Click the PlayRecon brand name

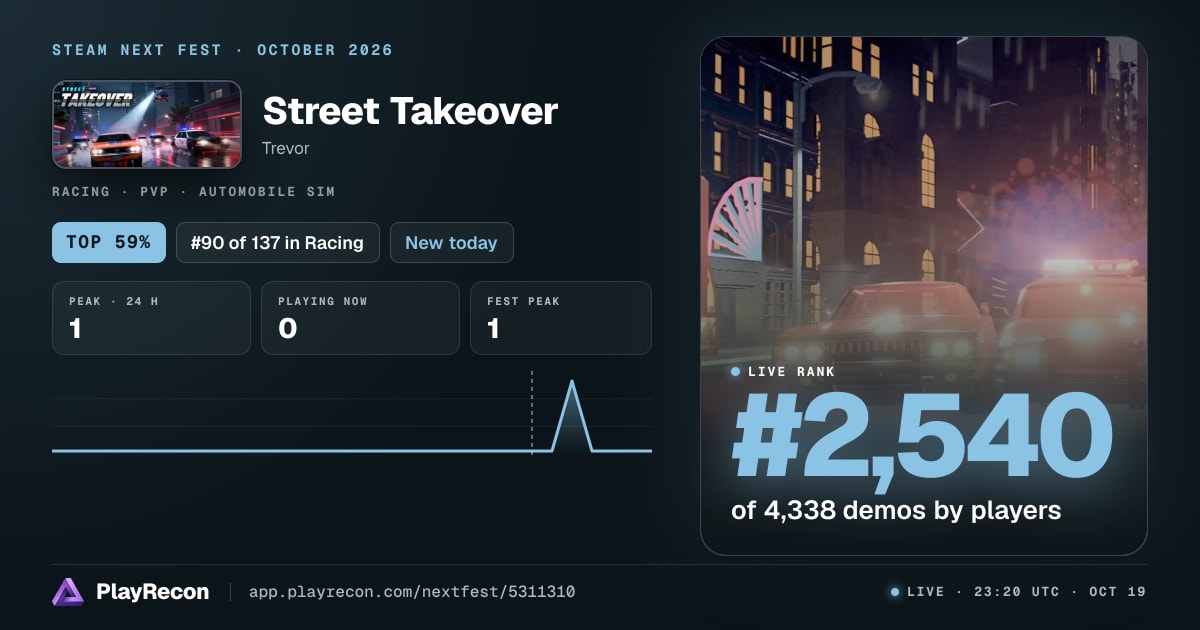click(153, 592)
